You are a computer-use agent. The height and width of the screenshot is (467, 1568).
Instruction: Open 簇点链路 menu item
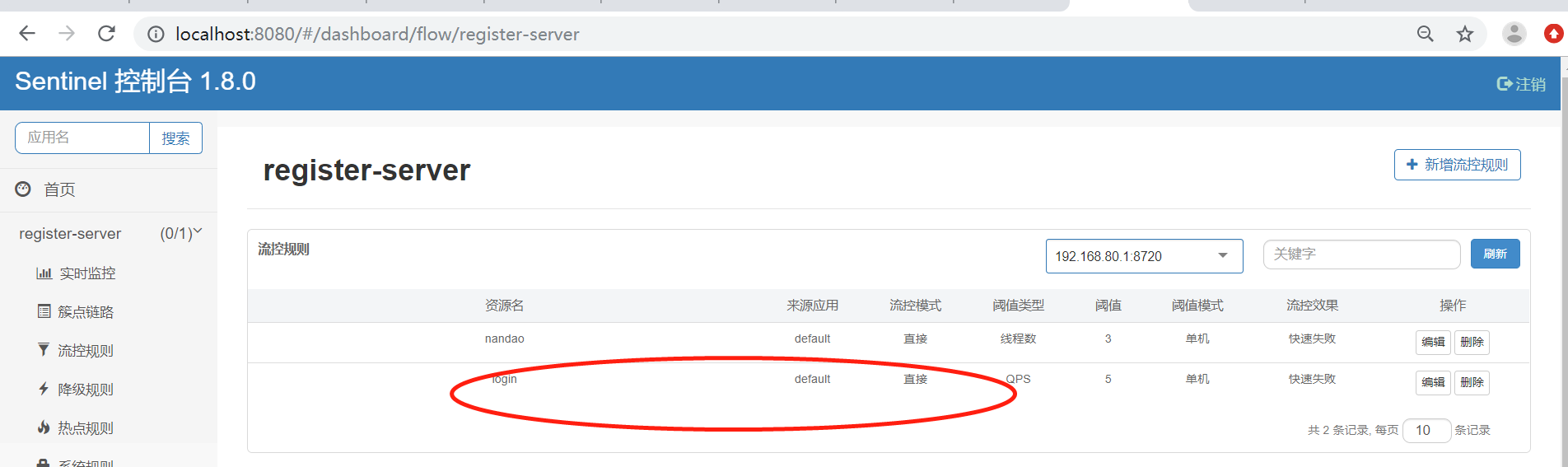tap(86, 312)
